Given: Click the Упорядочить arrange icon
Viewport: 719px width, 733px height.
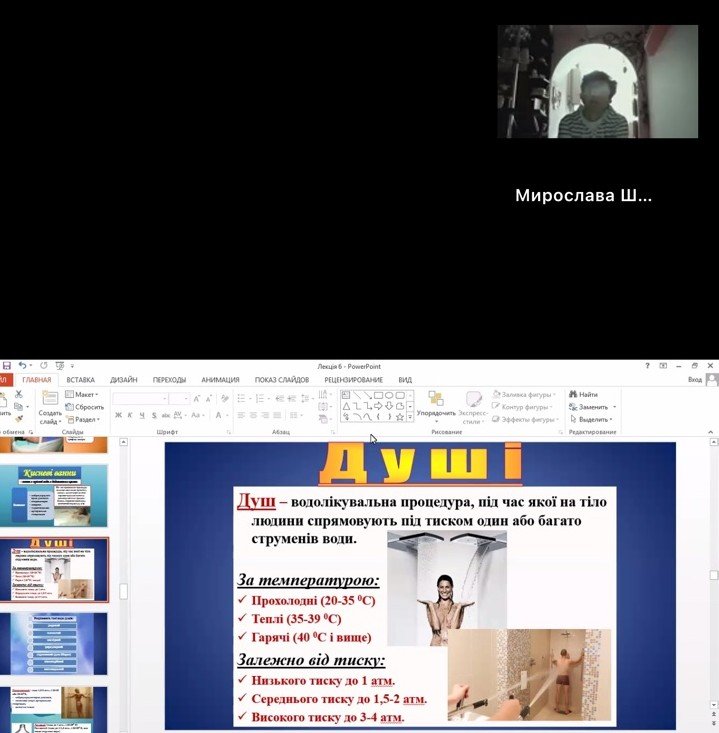Looking at the screenshot, I should tap(436, 404).
